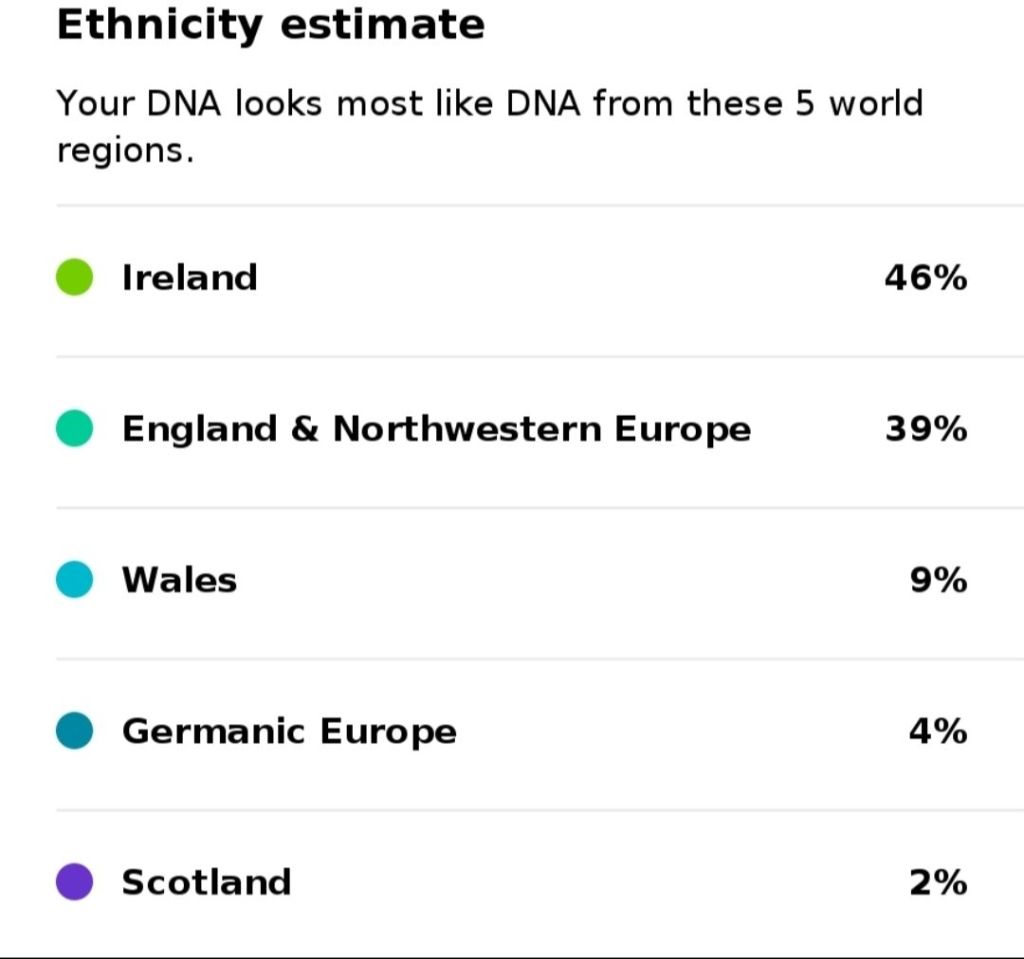Open England & Northwestern Europe region label

436,429
